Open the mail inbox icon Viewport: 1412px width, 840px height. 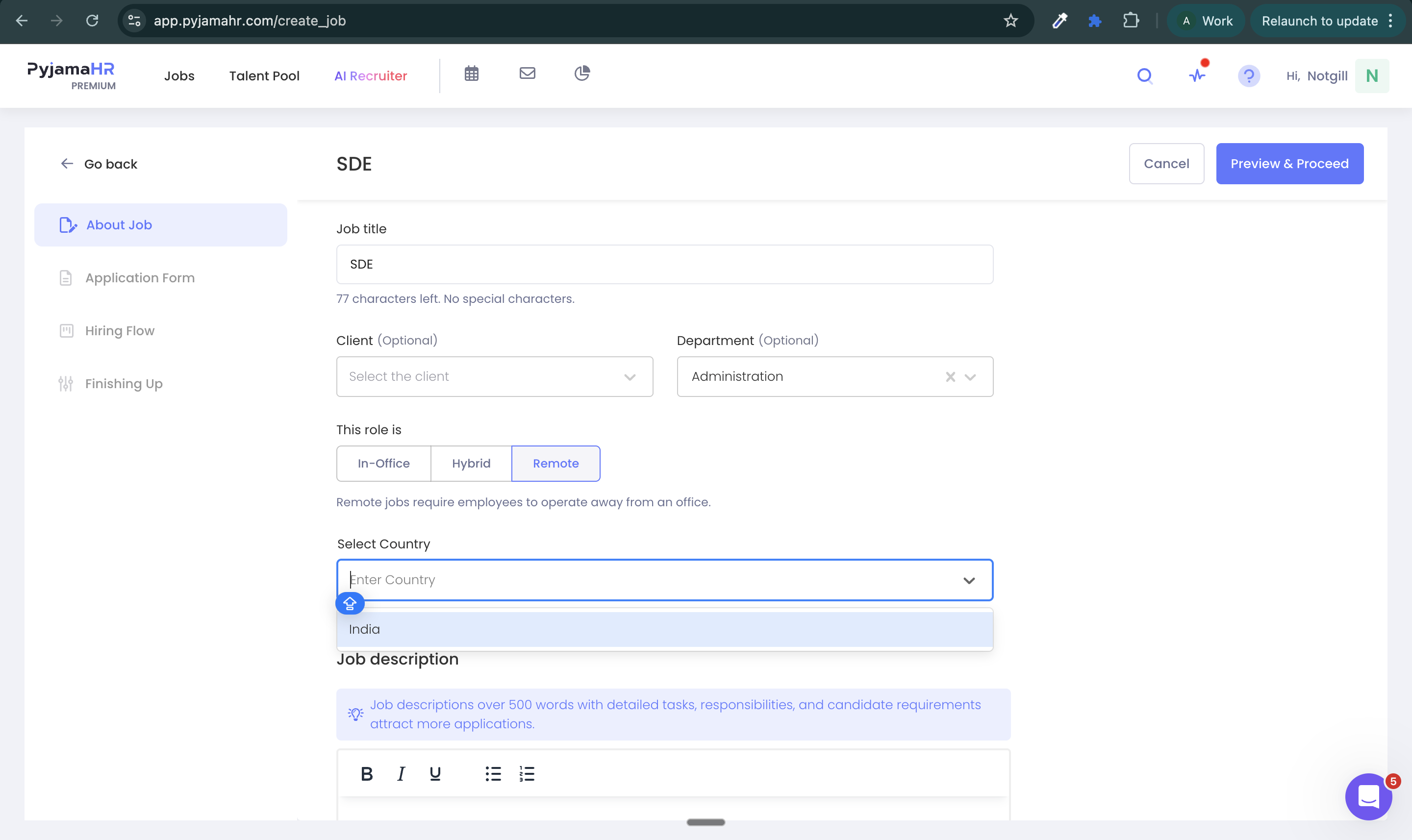[527, 74]
